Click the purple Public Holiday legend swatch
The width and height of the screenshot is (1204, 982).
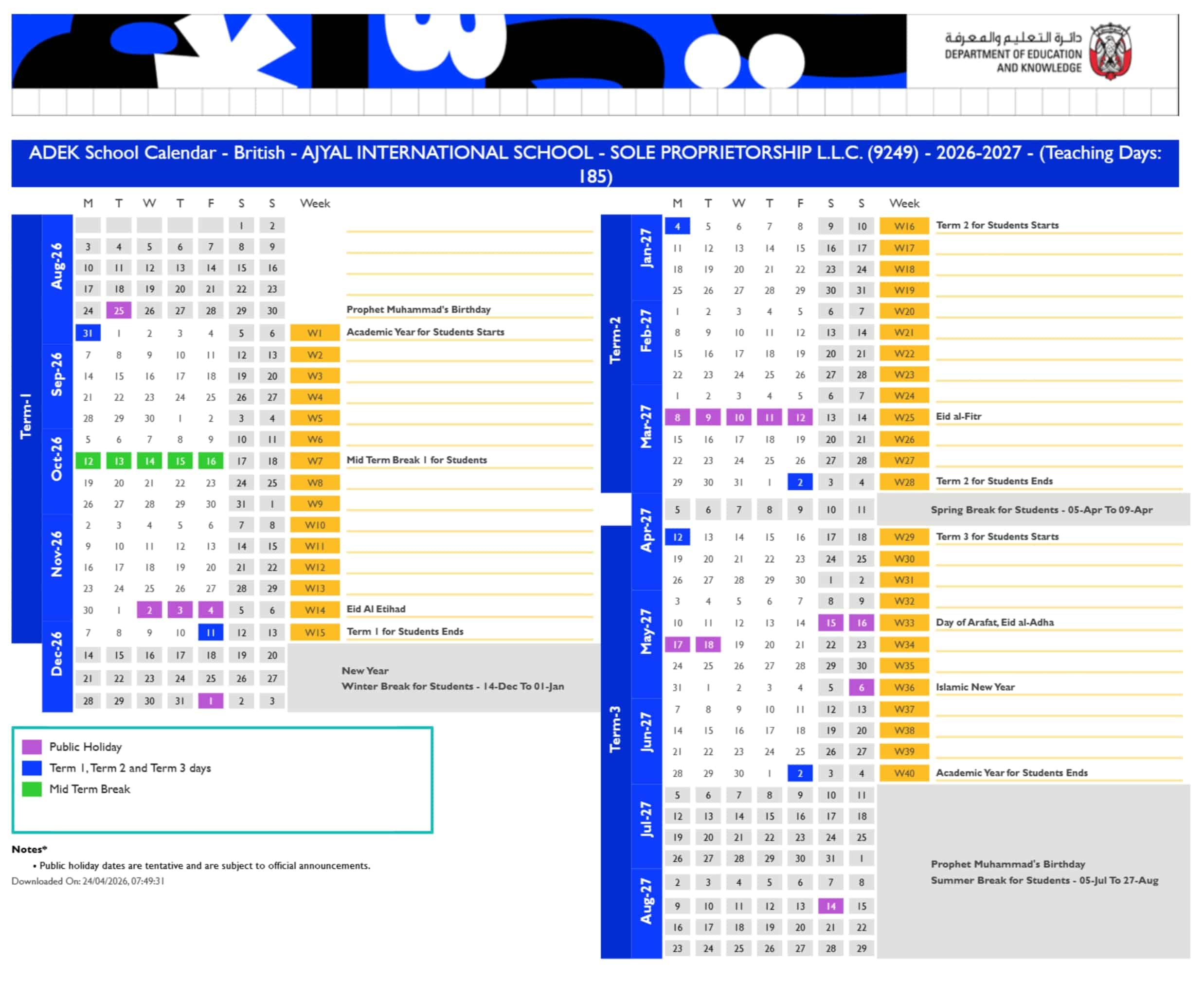click(32, 747)
